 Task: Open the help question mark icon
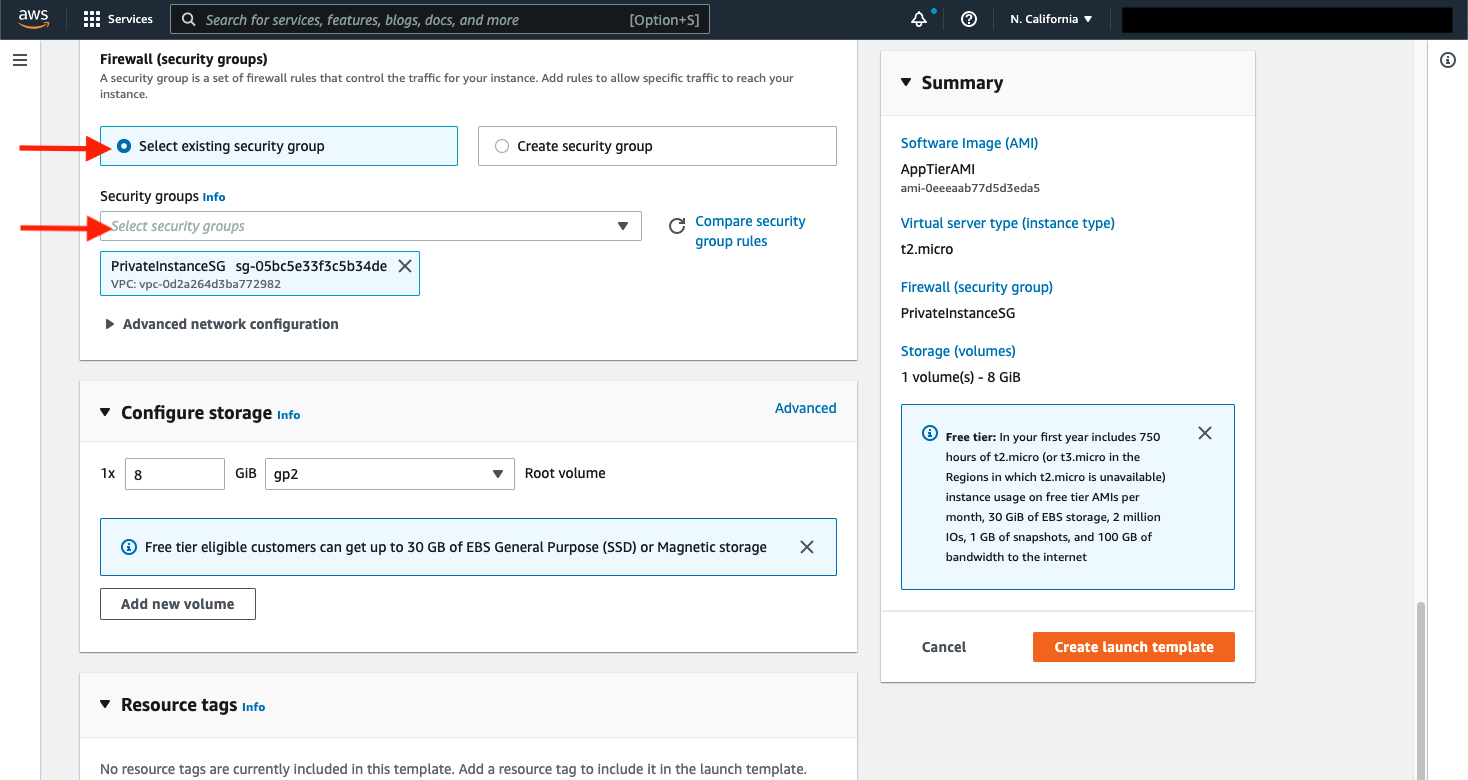(968, 19)
